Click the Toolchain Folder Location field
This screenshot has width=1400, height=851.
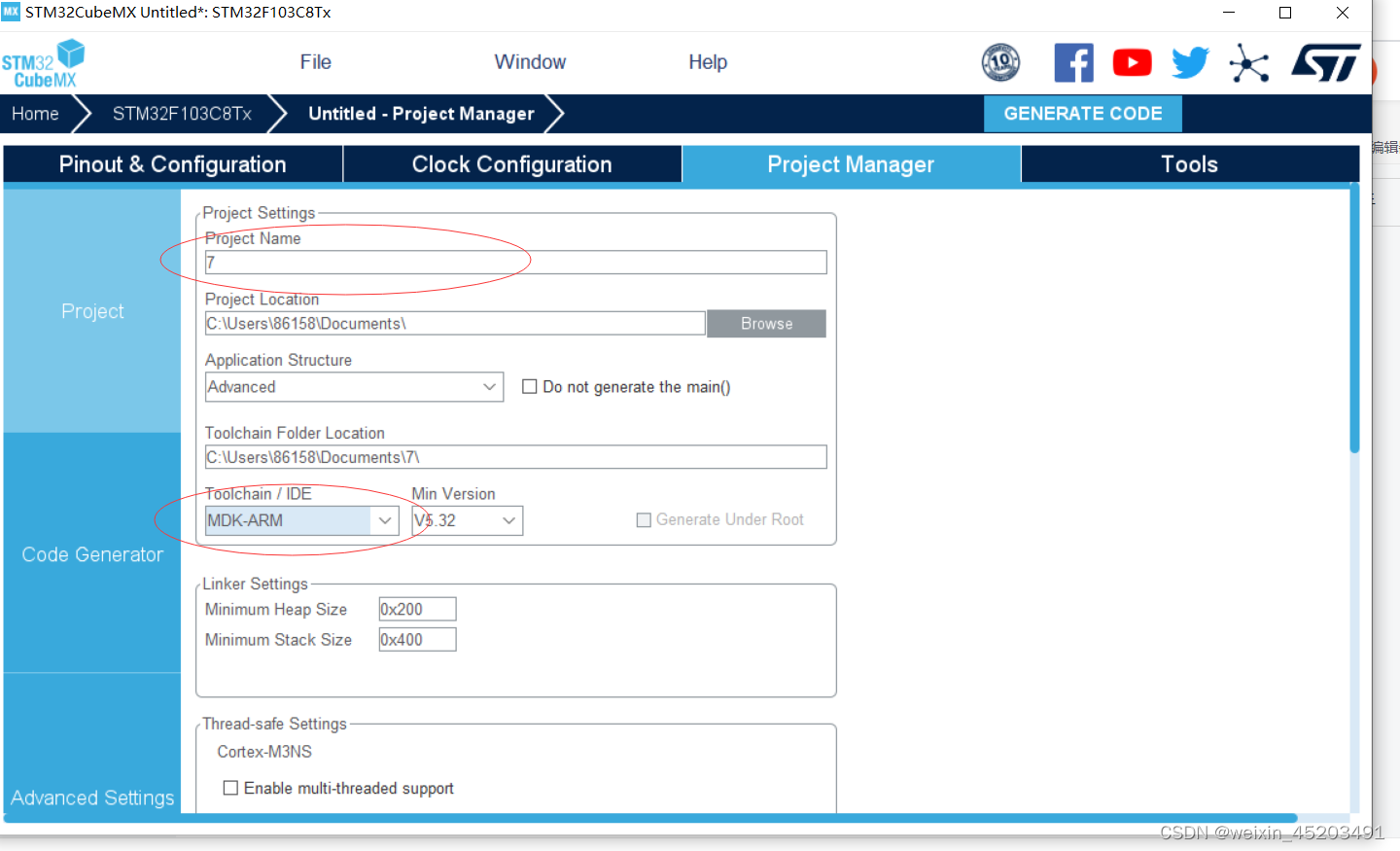coord(515,457)
